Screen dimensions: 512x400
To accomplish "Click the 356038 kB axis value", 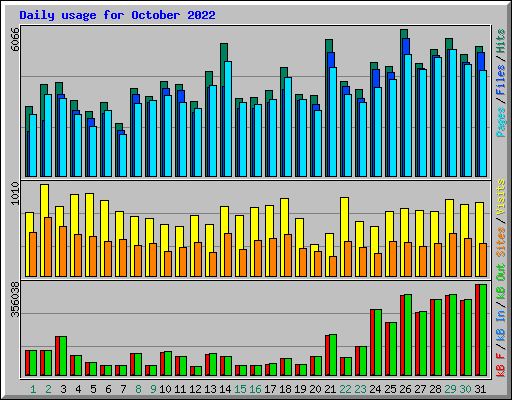I will click(x=15, y=299).
